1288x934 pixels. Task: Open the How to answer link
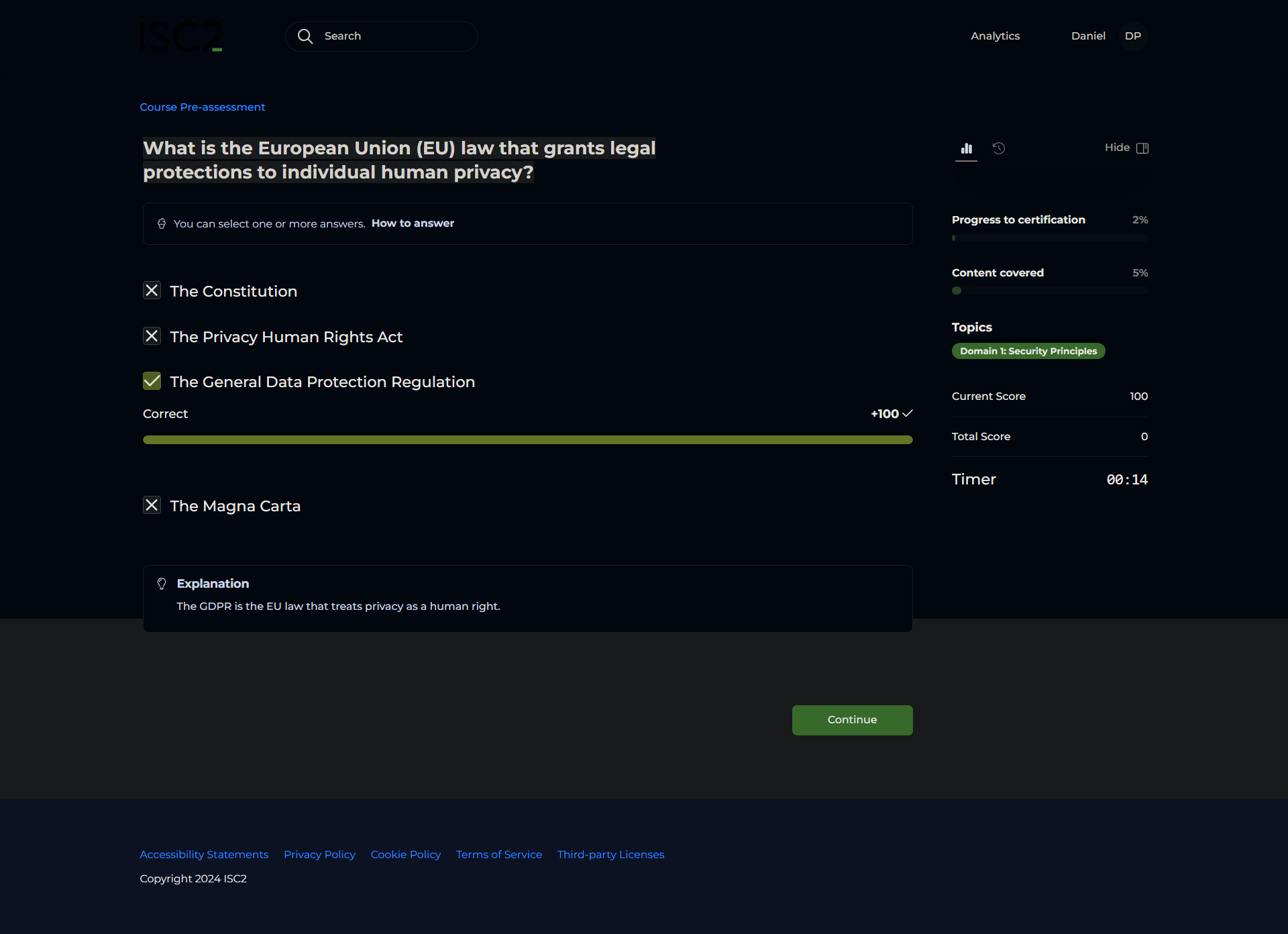413,223
